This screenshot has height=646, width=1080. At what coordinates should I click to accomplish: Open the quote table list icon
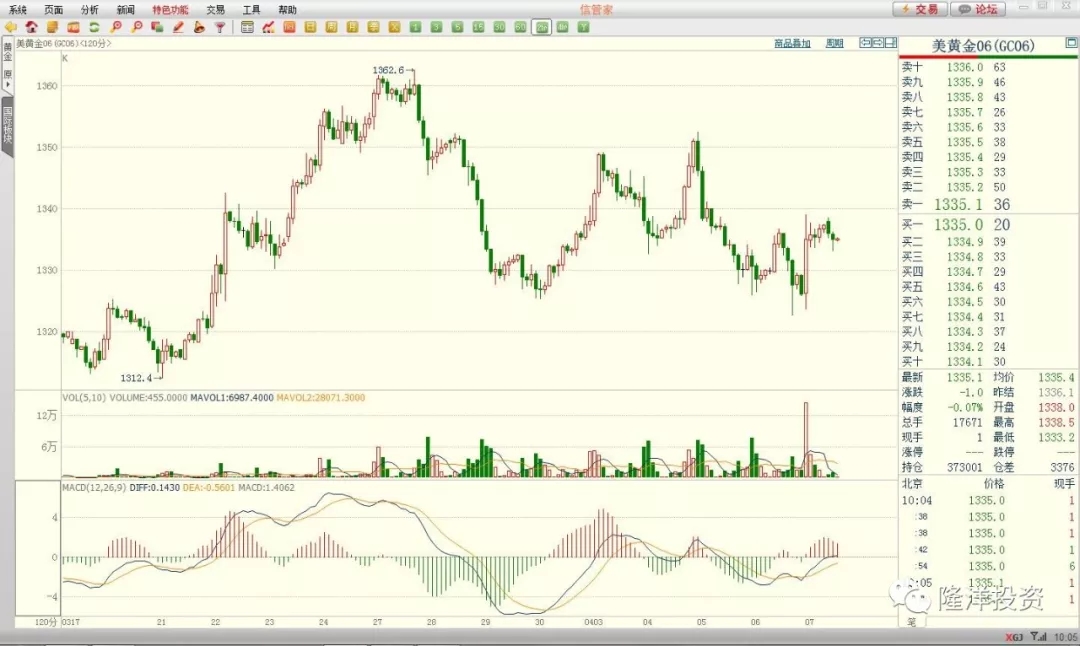[247, 28]
